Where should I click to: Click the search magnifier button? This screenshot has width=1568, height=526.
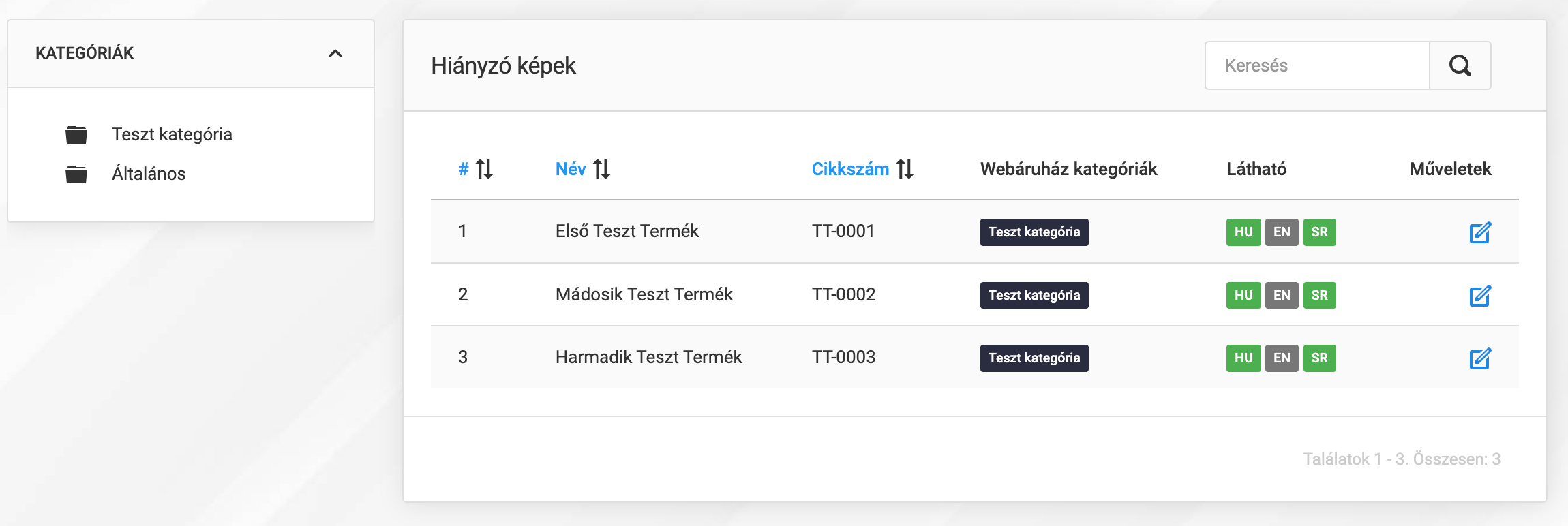[1460, 65]
